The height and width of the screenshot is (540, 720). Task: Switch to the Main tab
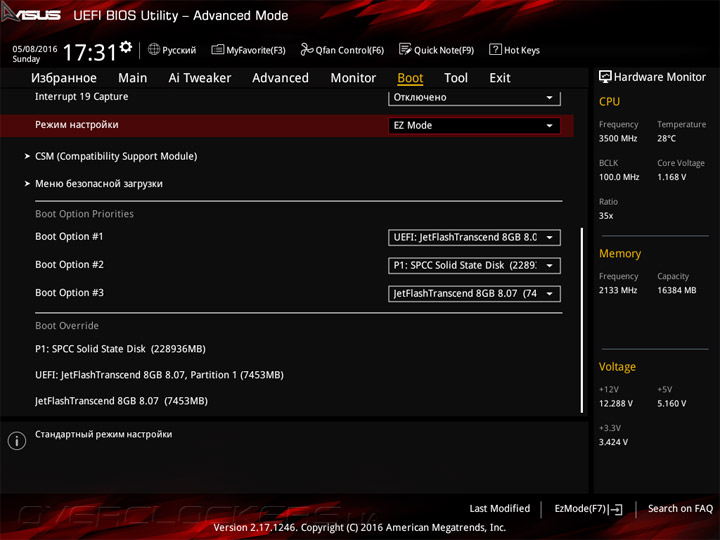point(133,78)
